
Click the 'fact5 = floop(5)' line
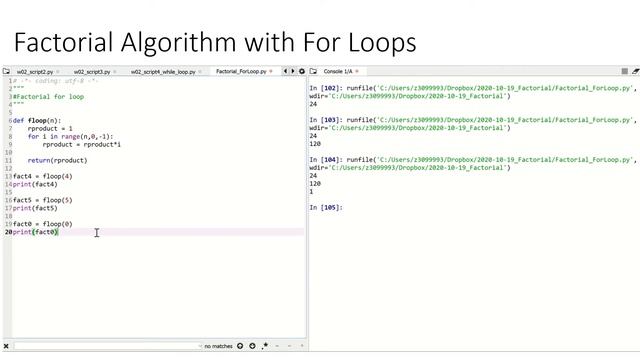pyautogui.click(x=43, y=200)
